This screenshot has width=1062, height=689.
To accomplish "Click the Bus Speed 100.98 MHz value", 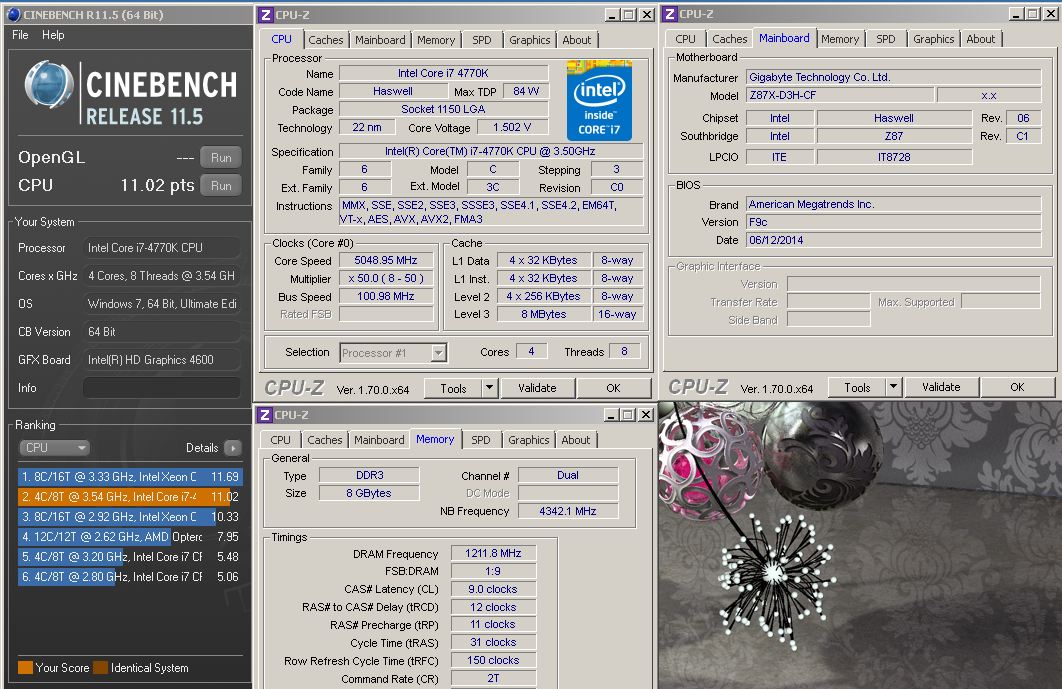I will click(x=386, y=296).
